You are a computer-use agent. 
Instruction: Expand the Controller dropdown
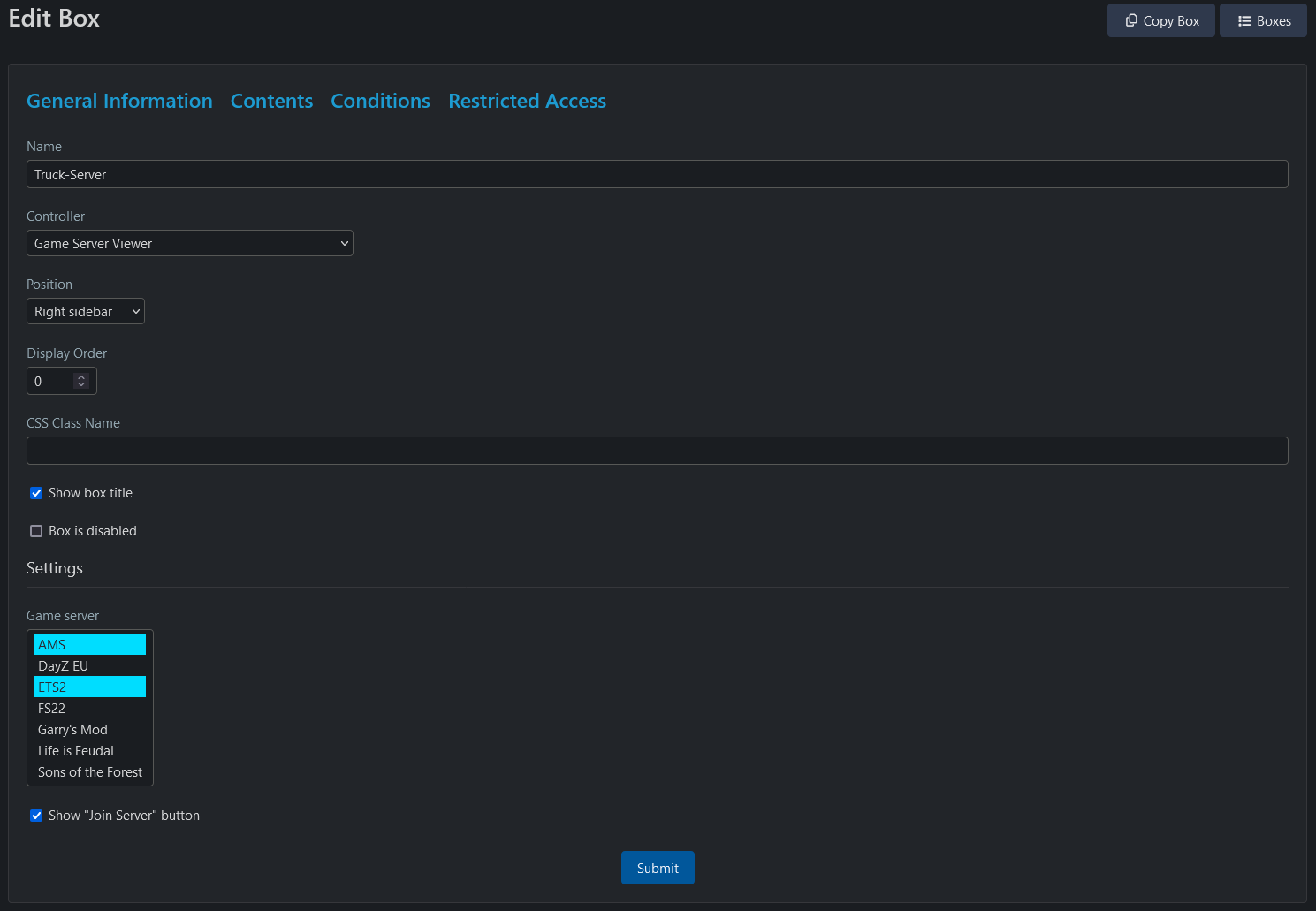click(189, 243)
